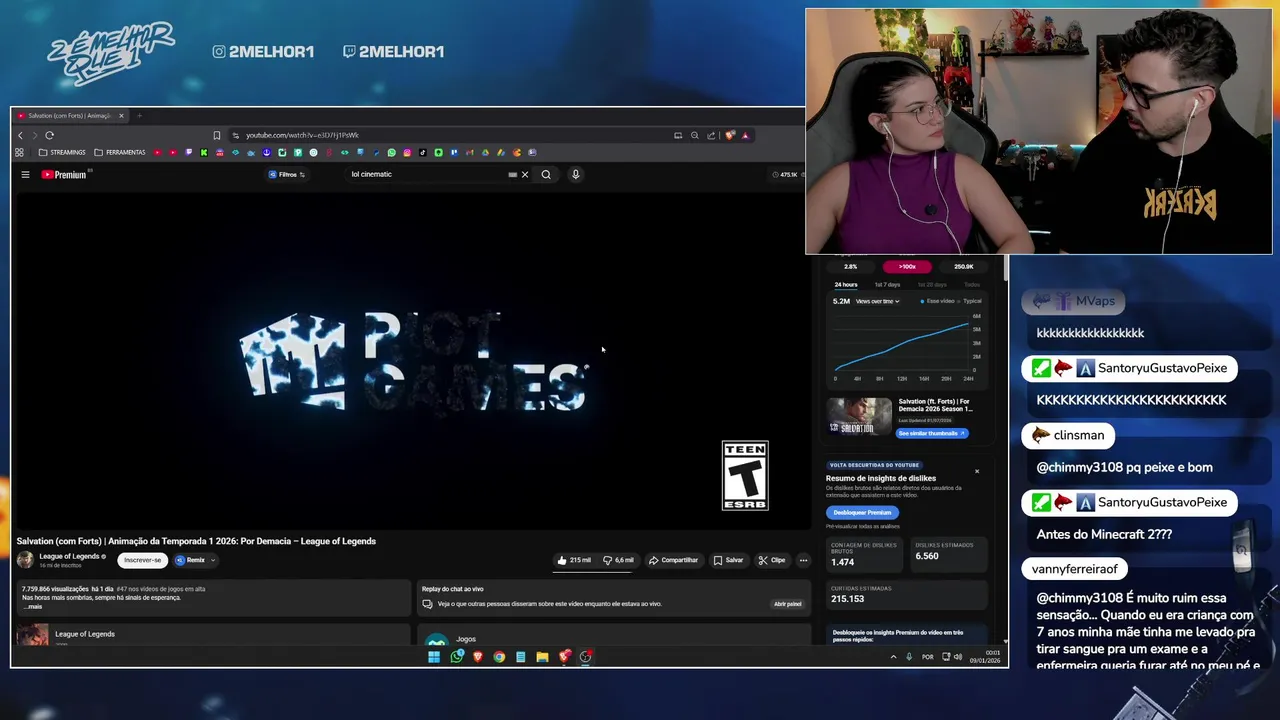Image resolution: width=1280 pixels, height=720 pixels.
Task: Click the browser back arrow
Action: [x=20, y=135]
